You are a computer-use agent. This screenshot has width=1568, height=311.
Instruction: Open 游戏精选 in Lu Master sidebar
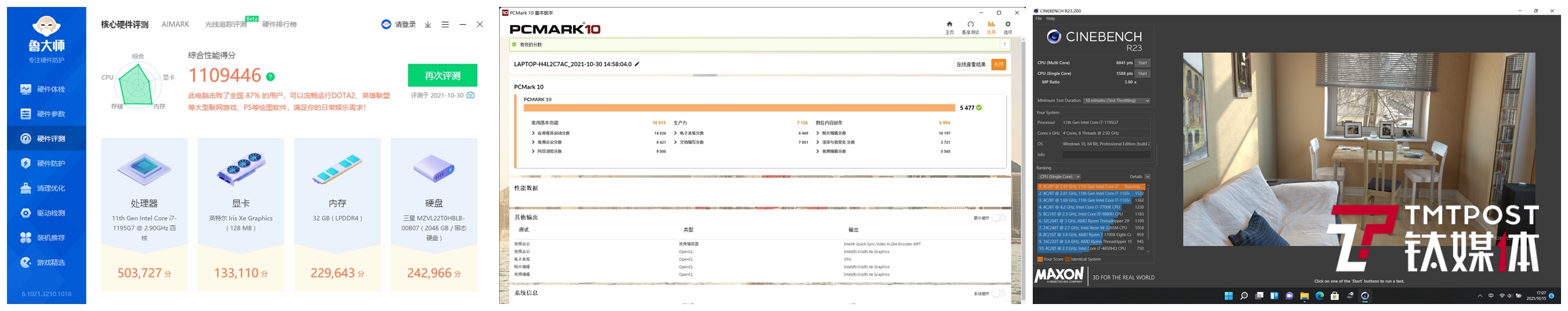[x=46, y=262]
